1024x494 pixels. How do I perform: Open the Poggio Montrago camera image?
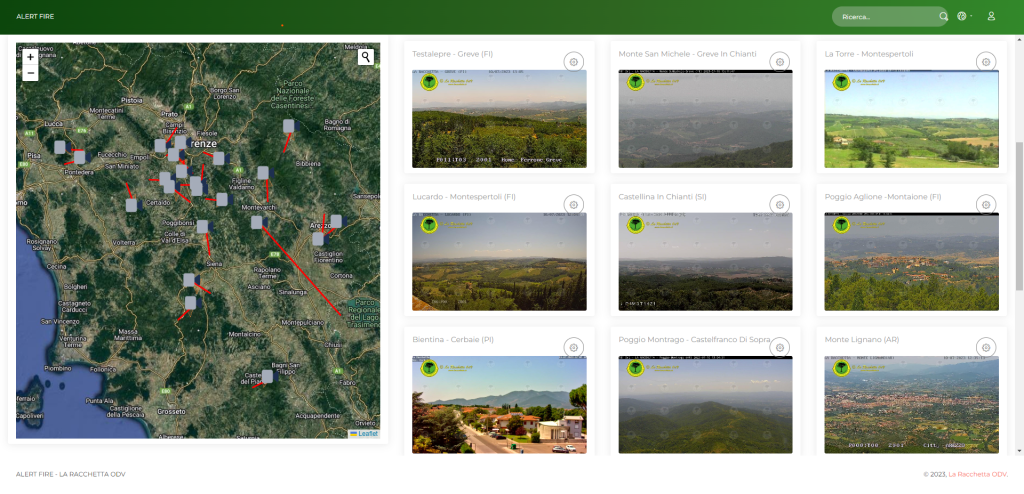[705, 404]
